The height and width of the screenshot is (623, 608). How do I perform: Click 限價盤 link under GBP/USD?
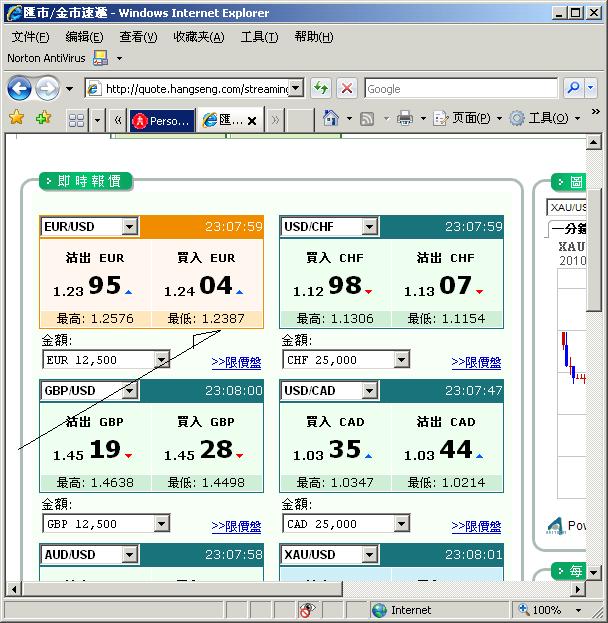click(236, 526)
